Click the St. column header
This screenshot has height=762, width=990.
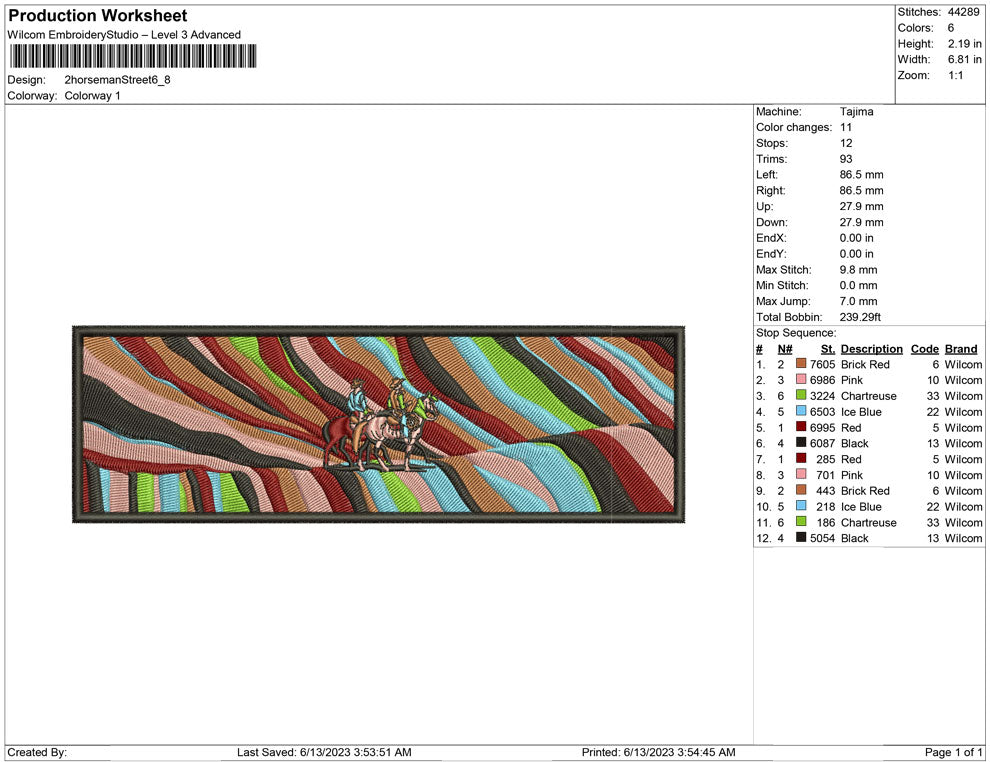(828, 348)
